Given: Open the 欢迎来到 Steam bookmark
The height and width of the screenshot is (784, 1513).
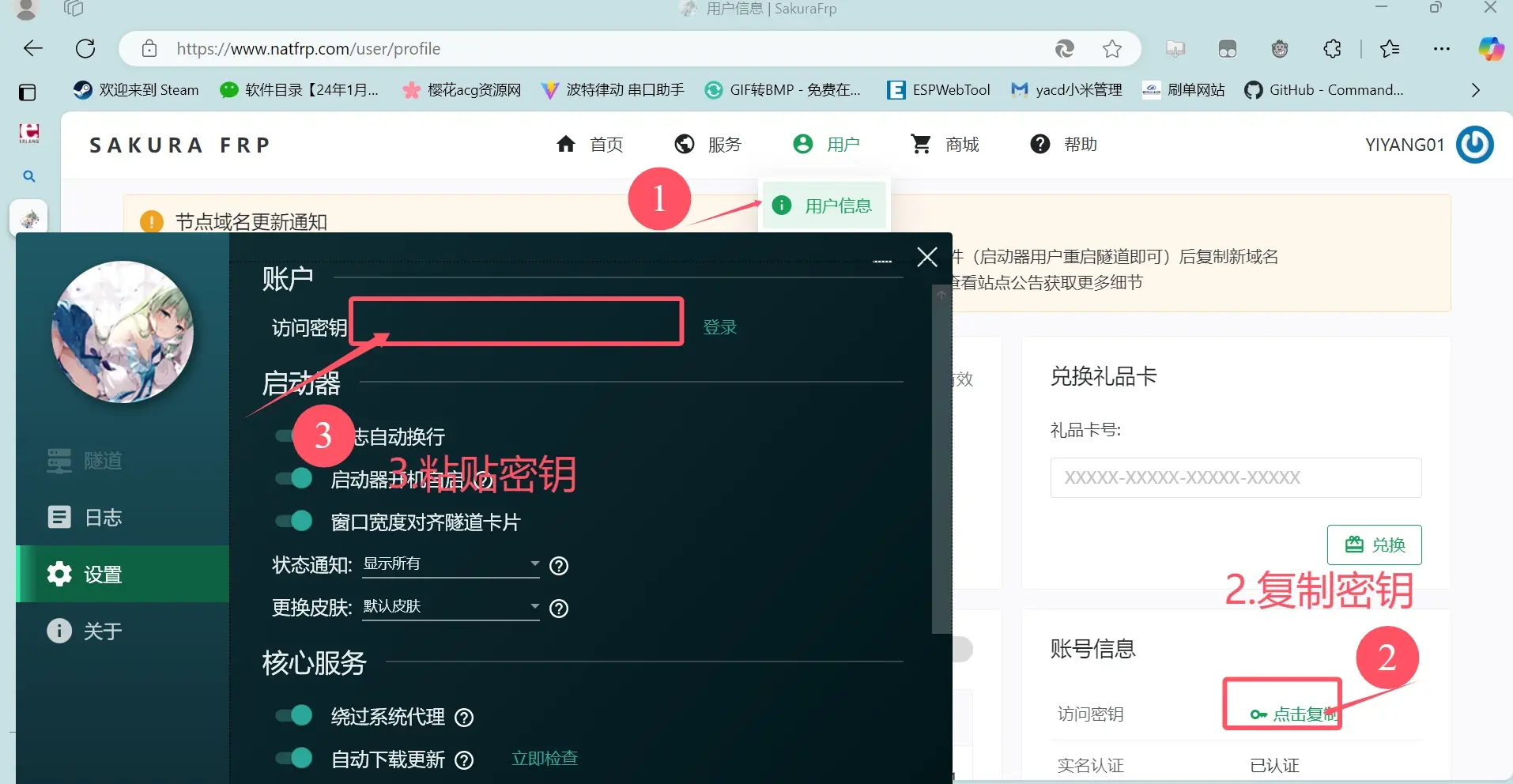Looking at the screenshot, I should 136,90.
